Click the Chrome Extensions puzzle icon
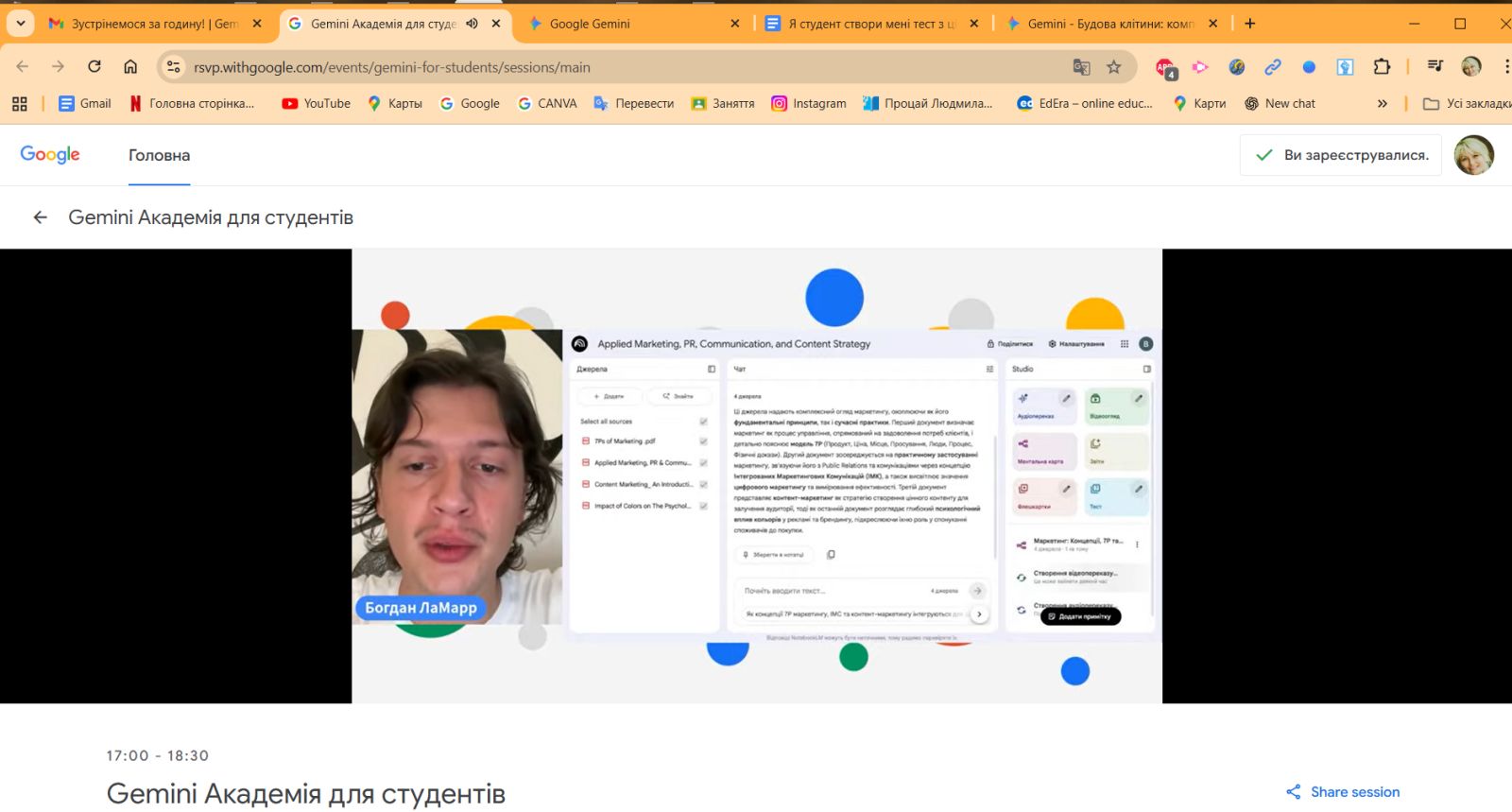Image resolution: width=1512 pixels, height=812 pixels. pyautogui.click(x=1382, y=66)
